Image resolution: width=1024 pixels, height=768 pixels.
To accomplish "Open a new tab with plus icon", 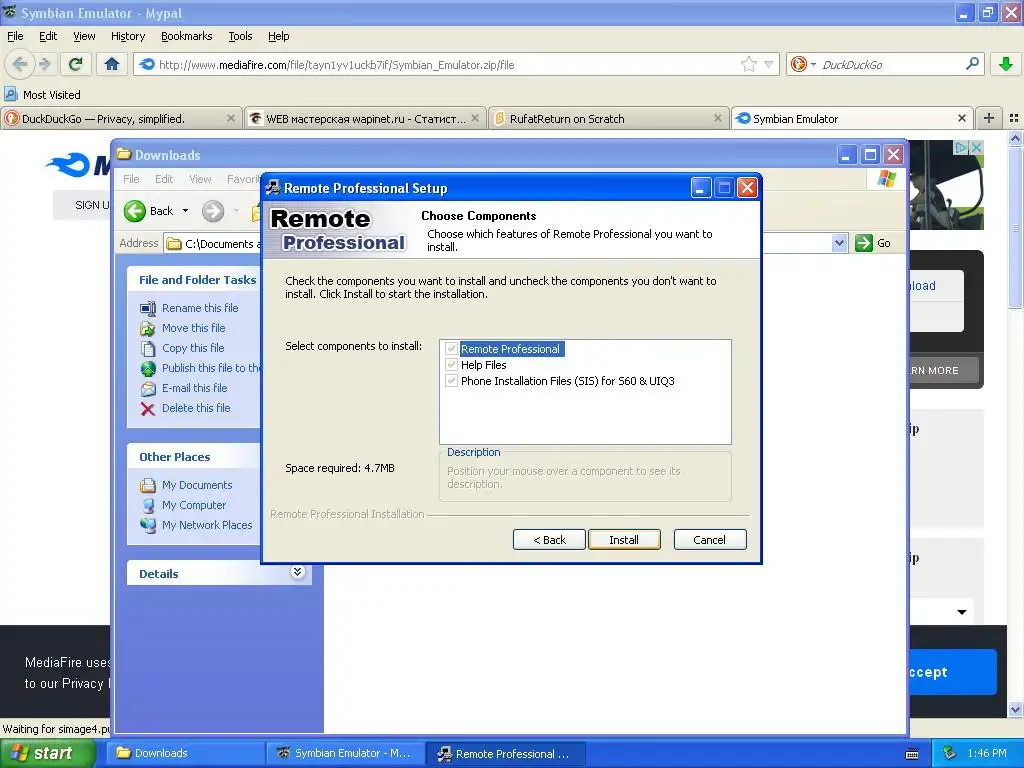I will click(x=989, y=118).
